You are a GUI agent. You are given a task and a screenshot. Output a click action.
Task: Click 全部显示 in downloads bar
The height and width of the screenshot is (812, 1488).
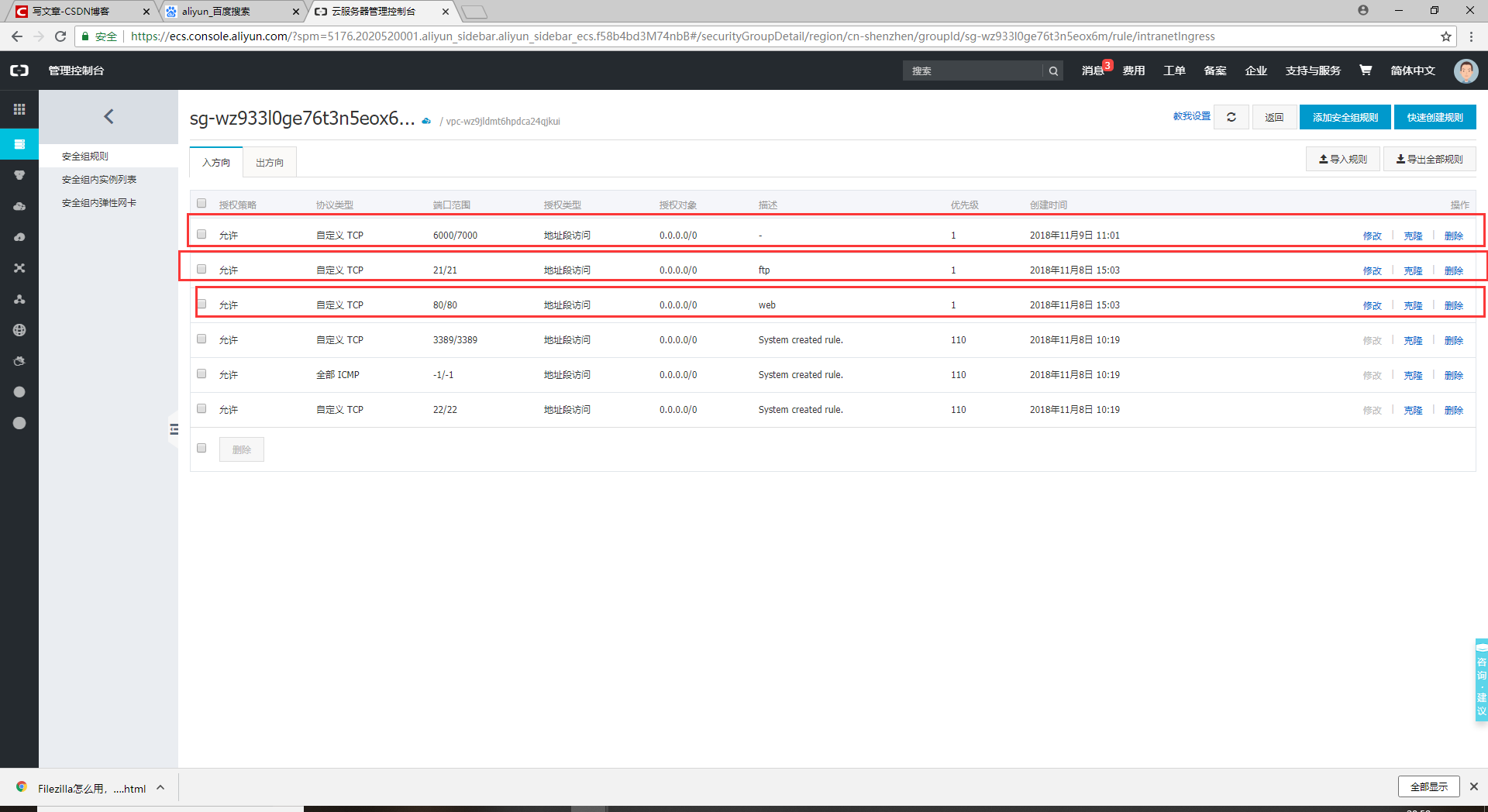1428,786
